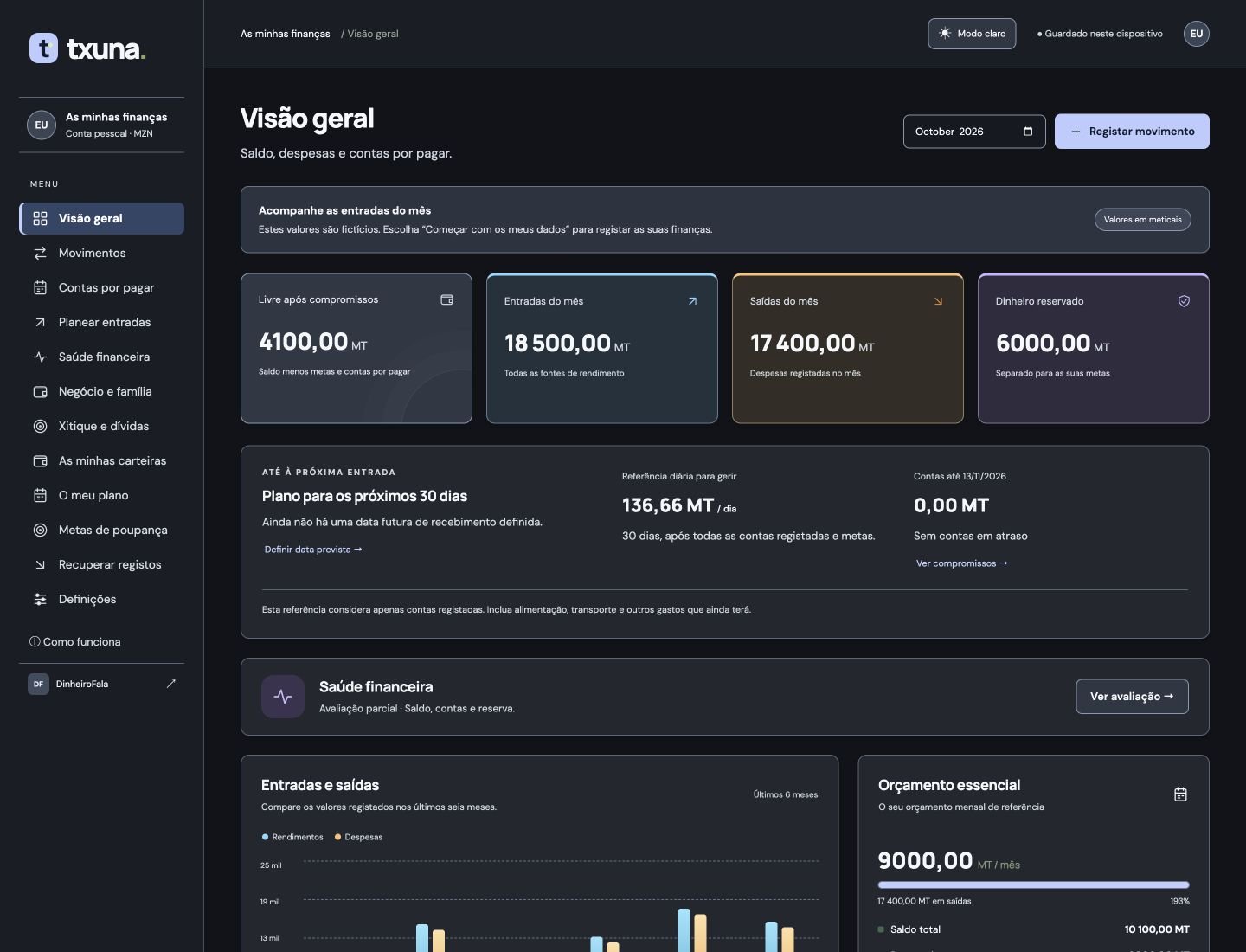Click the Metas de poupança target icon
The width and height of the screenshot is (1246, 952).
[x=40, y=530]
